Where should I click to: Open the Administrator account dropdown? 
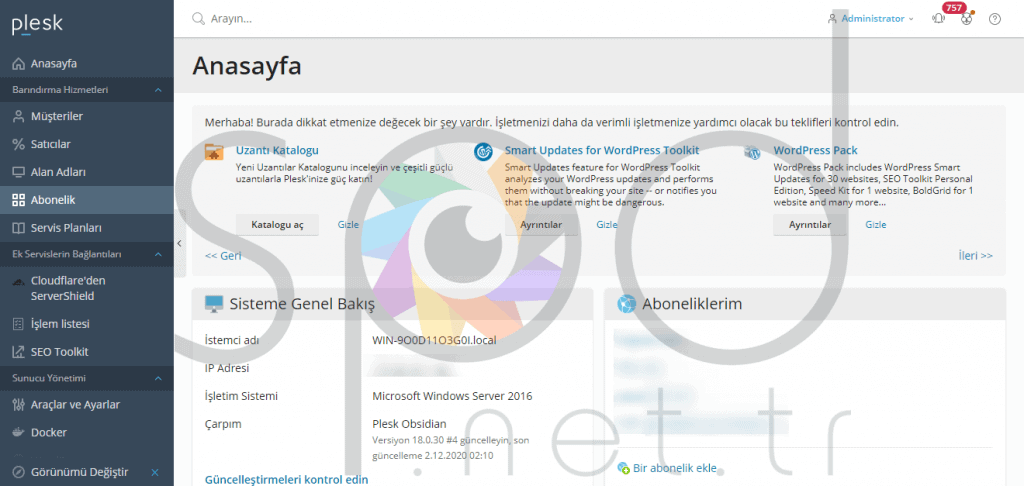pos(871,19)
